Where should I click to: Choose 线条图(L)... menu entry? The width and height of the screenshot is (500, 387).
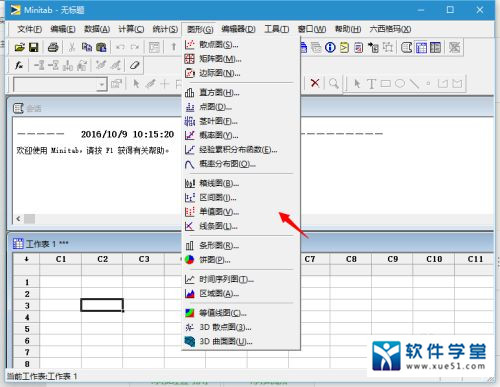[x=241, y=226]
